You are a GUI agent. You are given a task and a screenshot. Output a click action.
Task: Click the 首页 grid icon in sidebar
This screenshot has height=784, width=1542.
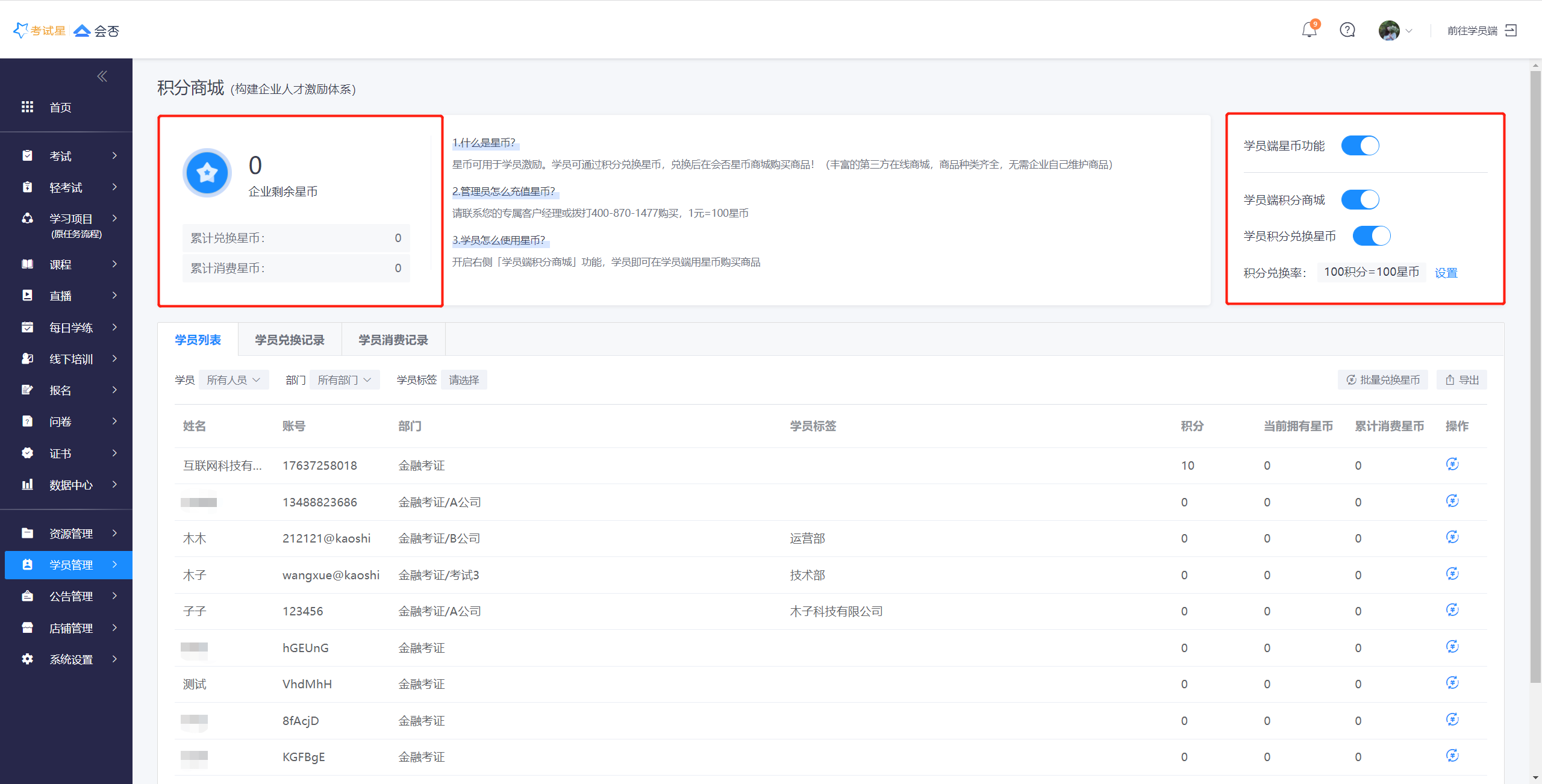27,107
